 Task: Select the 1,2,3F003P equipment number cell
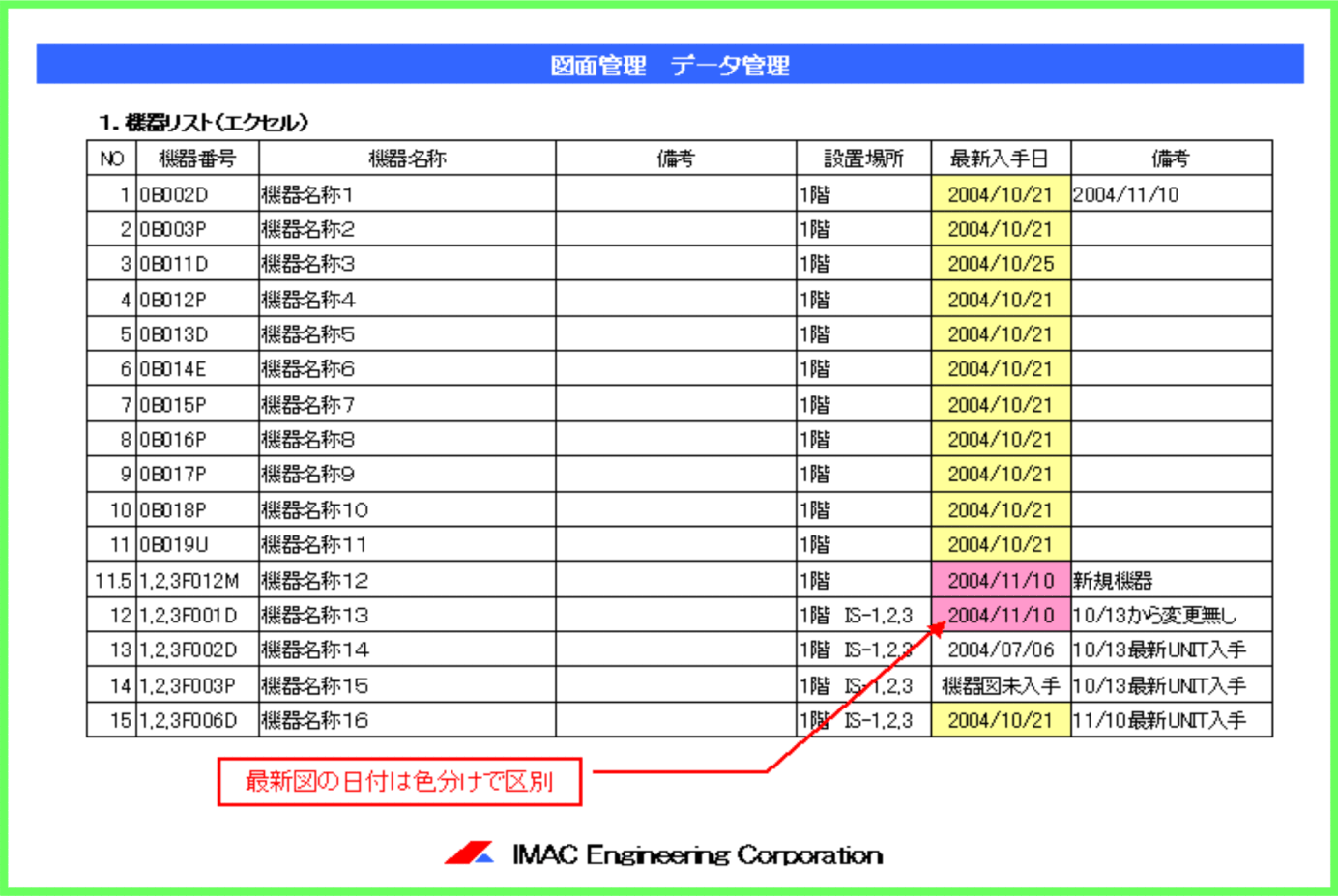point(197,685)
